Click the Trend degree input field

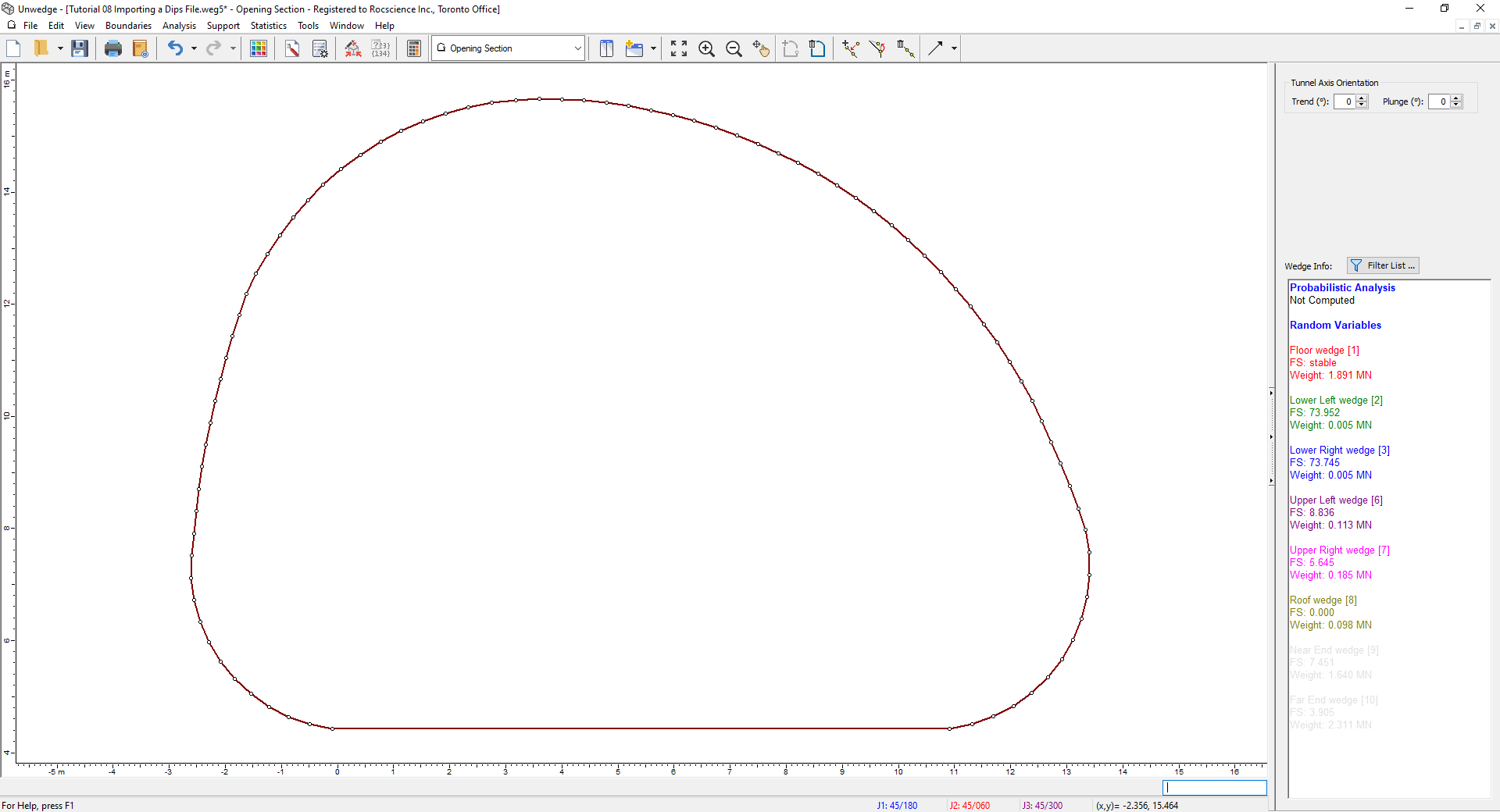point(1345,101)
